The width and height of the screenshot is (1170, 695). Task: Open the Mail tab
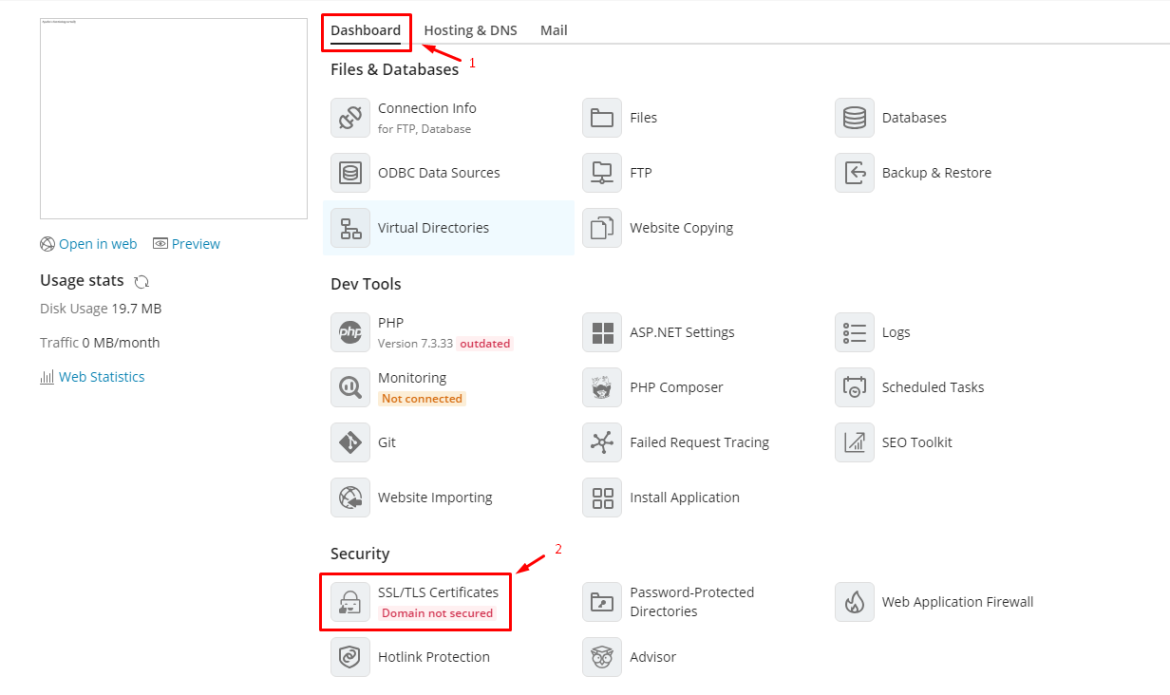tap(553, 30)
